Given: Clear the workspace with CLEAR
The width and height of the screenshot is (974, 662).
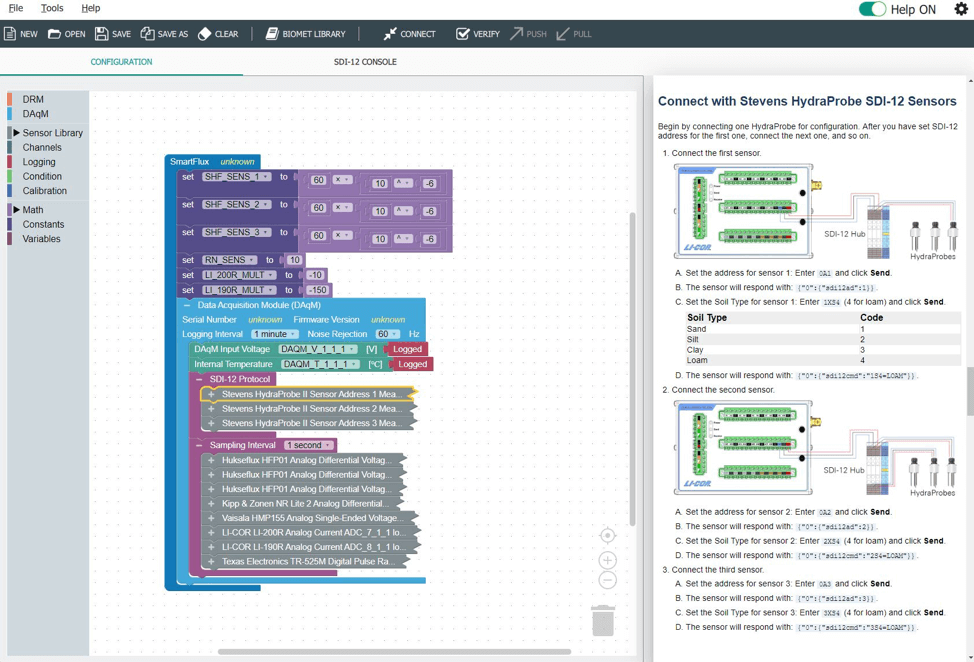Looking at the screenshot, I should (218, 34).
